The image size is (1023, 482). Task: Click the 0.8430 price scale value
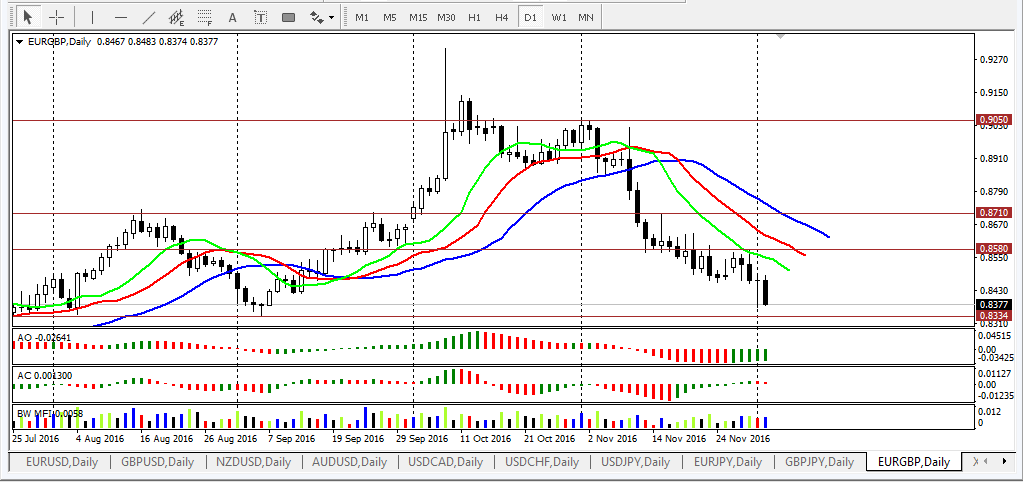[x=994, y=290]
